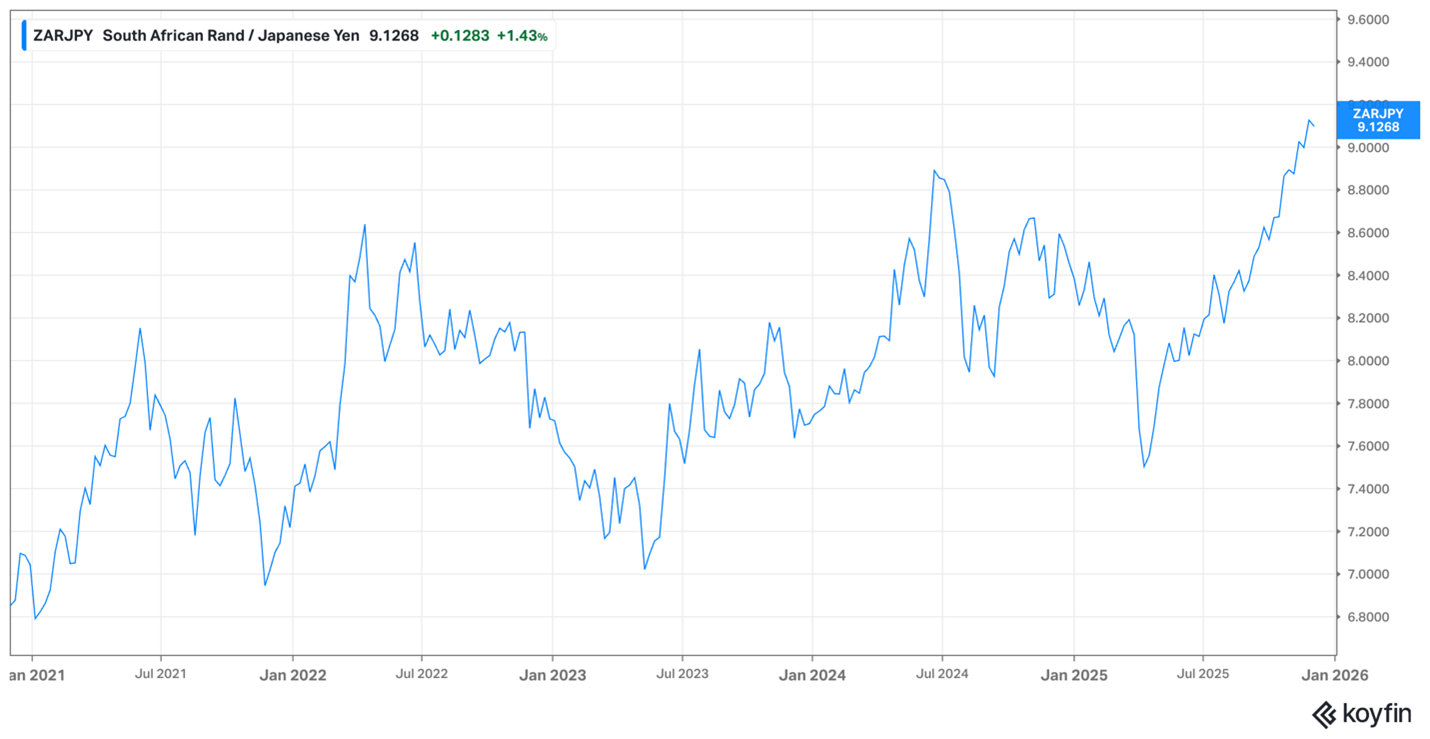
Task: Click the Jul 2021 x-axis label
Action: coord(160,674)
